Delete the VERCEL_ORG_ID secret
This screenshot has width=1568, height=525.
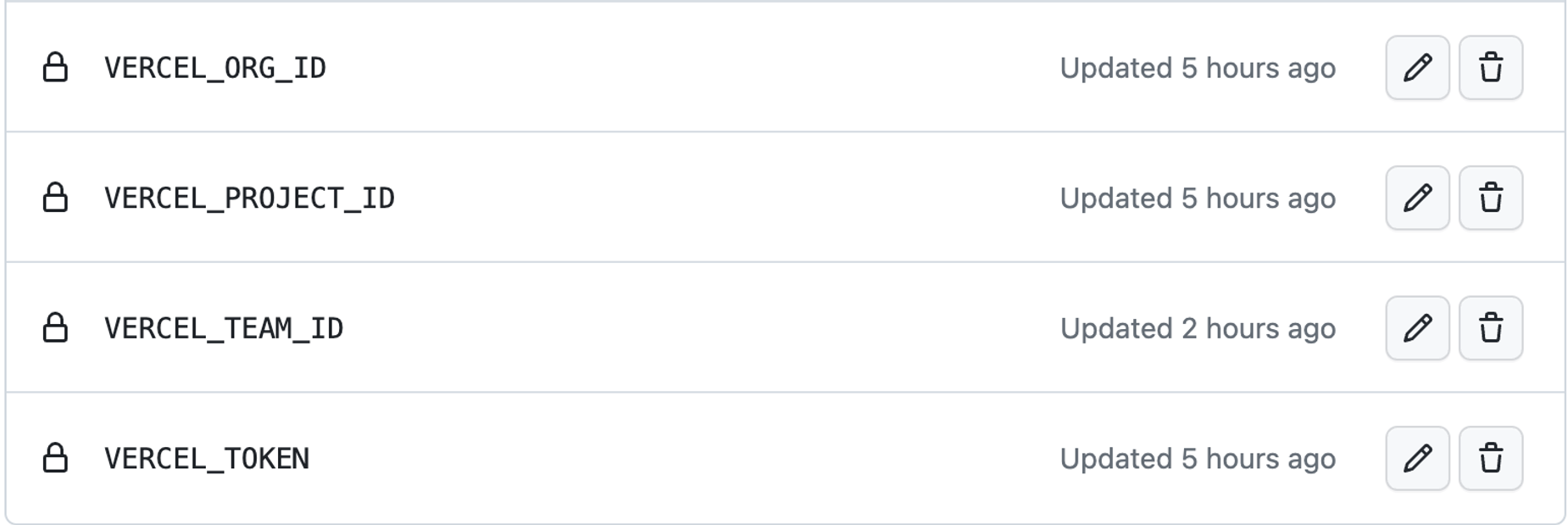(x=1491, y=68)
